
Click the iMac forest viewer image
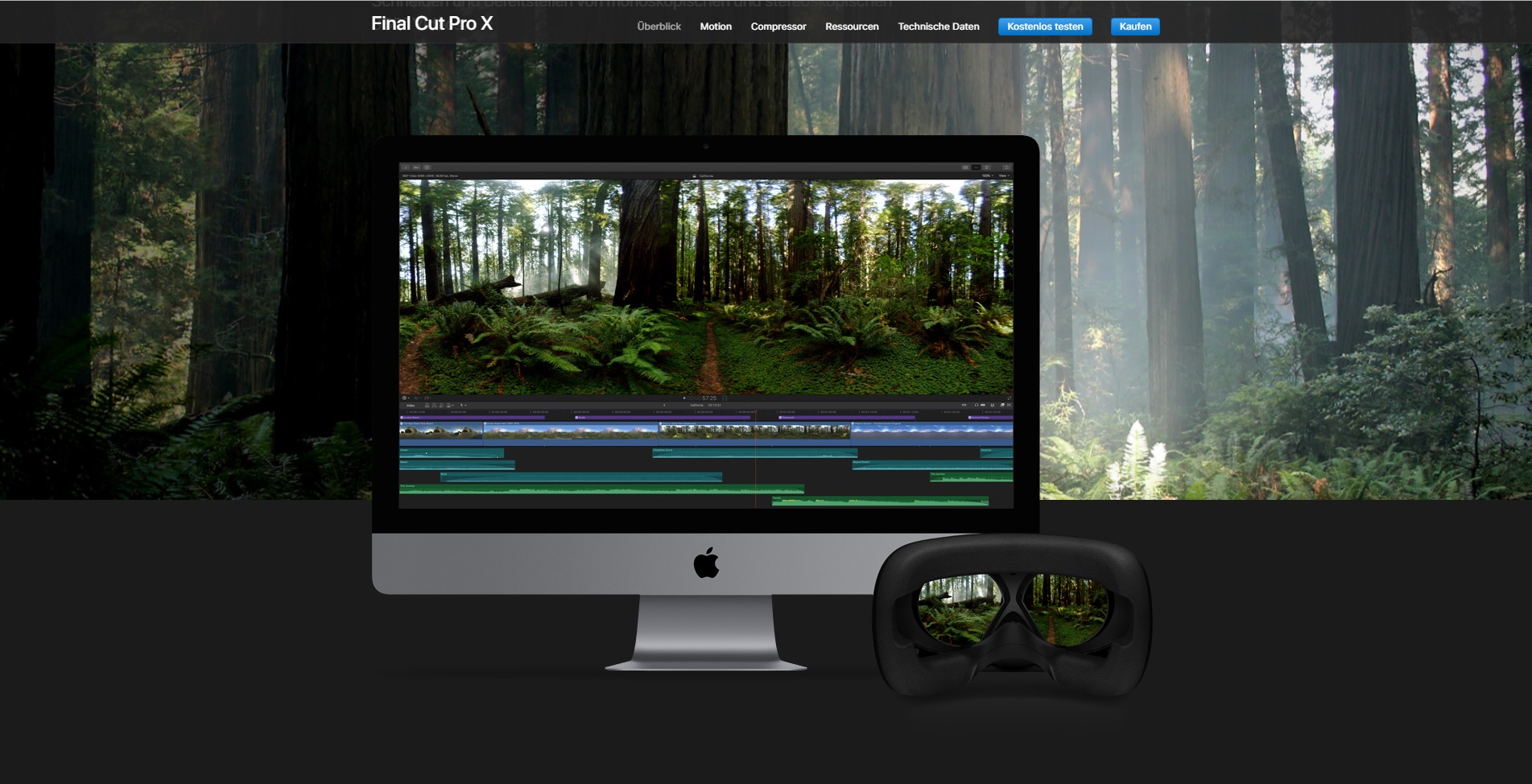click(x=706, y=287)
